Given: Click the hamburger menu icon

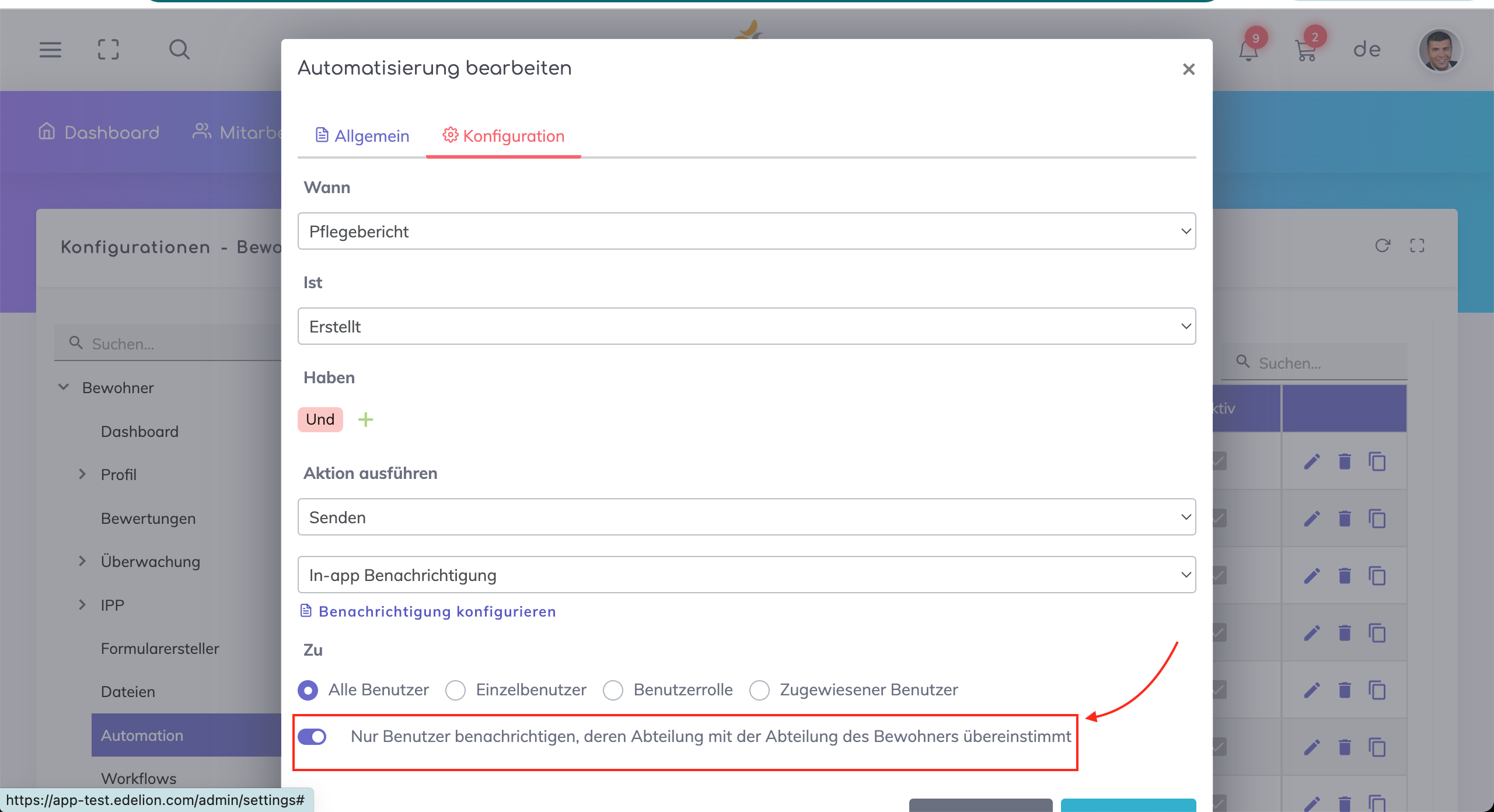Looking at the screenshot, I should (50, 50).
